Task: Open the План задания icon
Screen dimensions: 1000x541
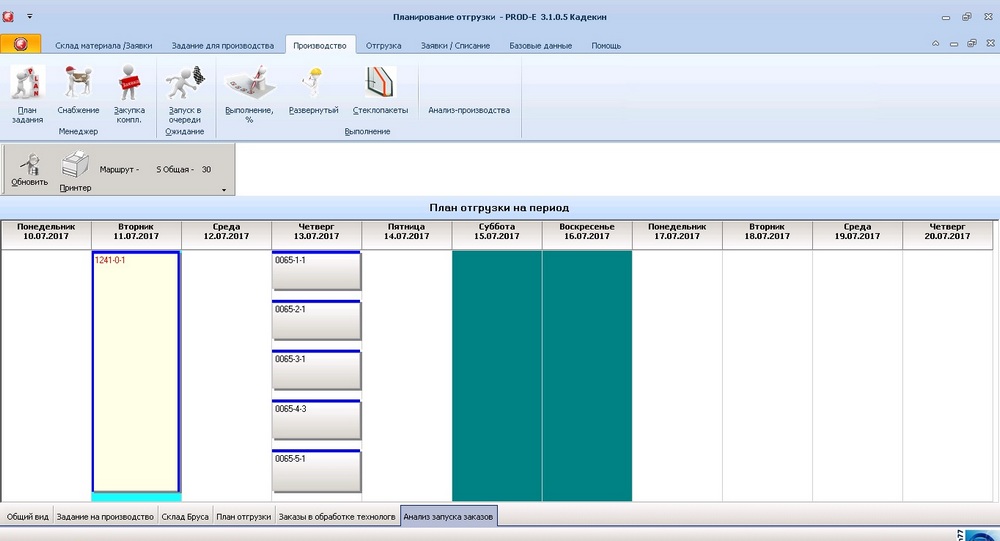Action: pyautogui.click(x=27, y=93)
